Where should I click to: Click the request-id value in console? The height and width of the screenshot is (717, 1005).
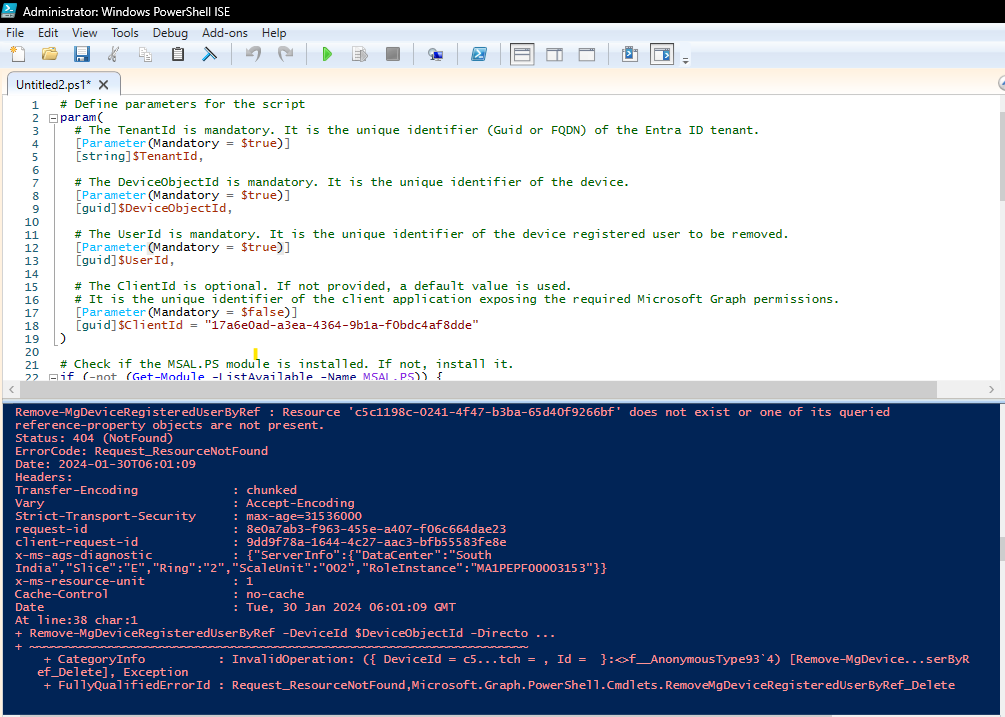click(376, 529)
